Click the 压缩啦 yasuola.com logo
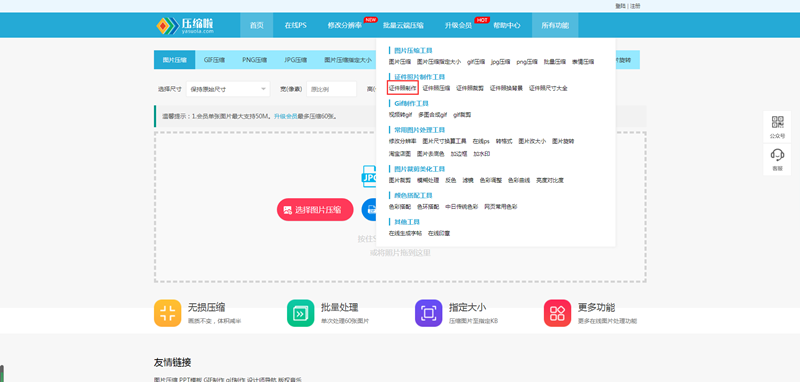 point(185,26)
